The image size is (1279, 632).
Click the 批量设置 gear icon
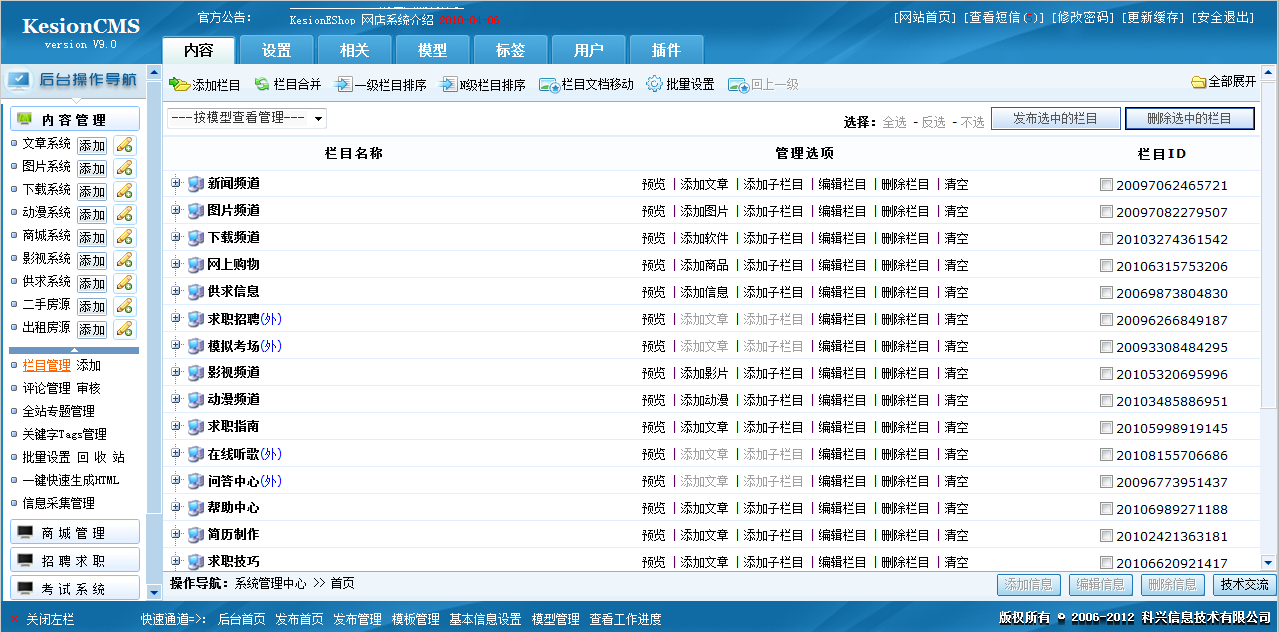(655, 85)
